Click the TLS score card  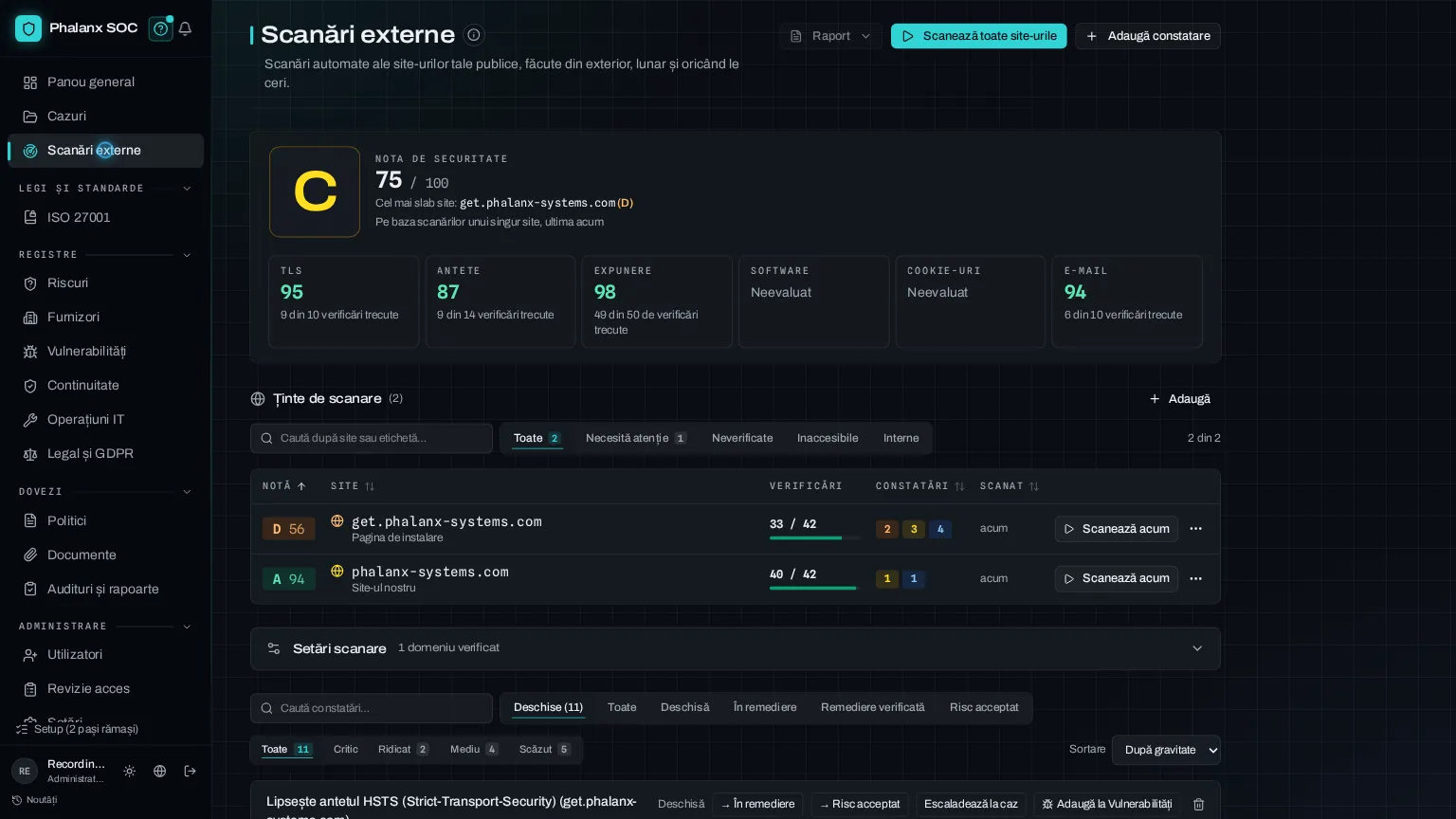tap(343, 301)
